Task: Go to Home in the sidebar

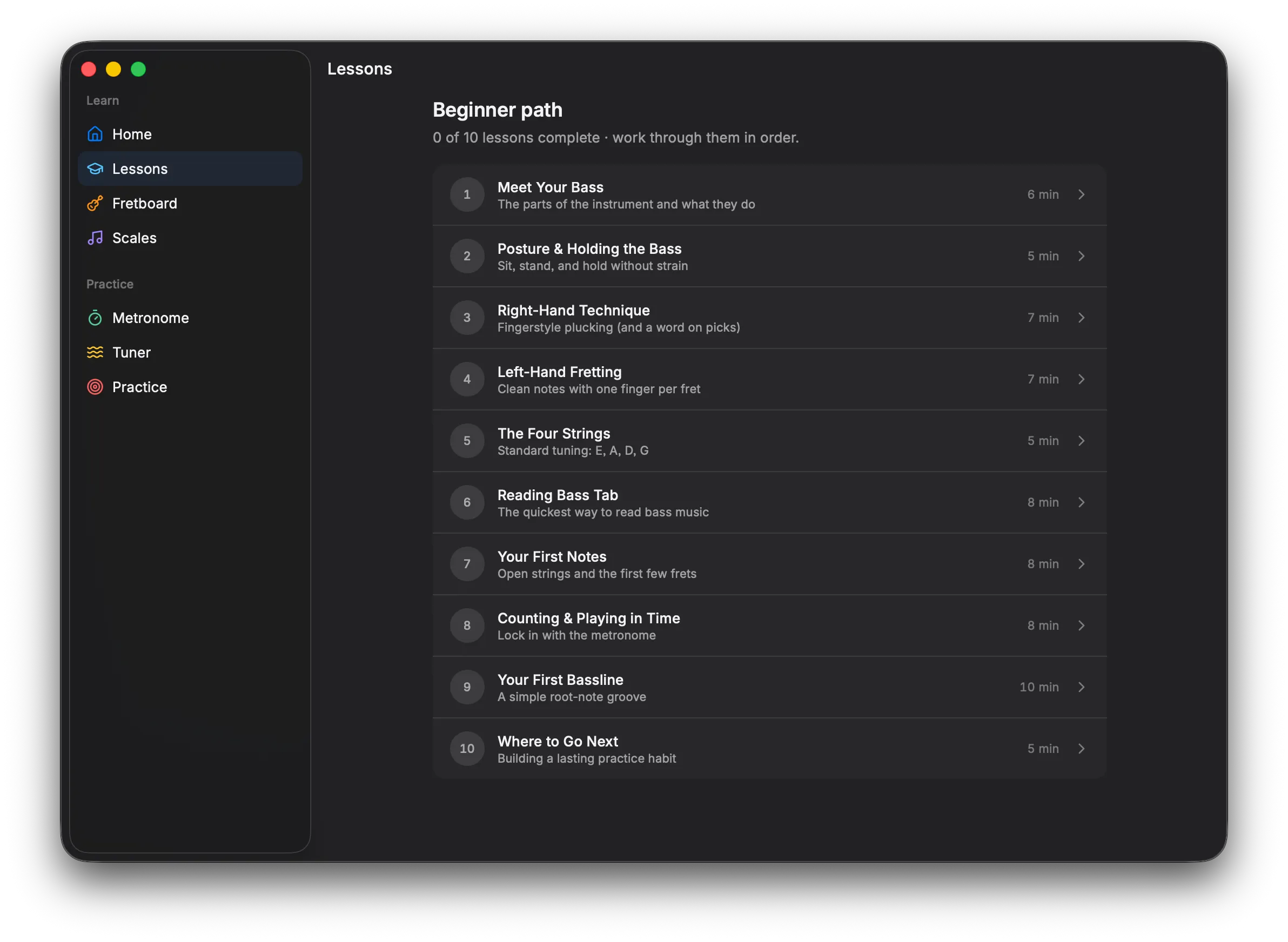Action: pos(190,134)
